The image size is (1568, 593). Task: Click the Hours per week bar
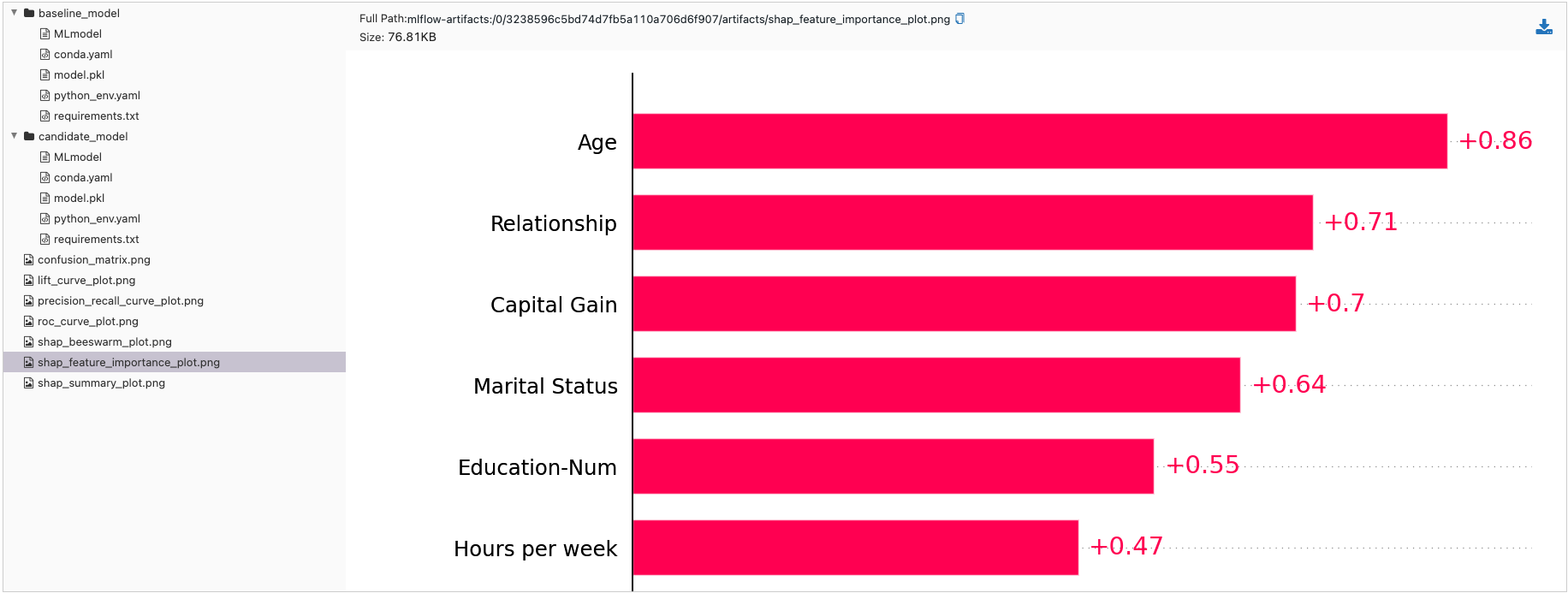click(x=855, y=548)
